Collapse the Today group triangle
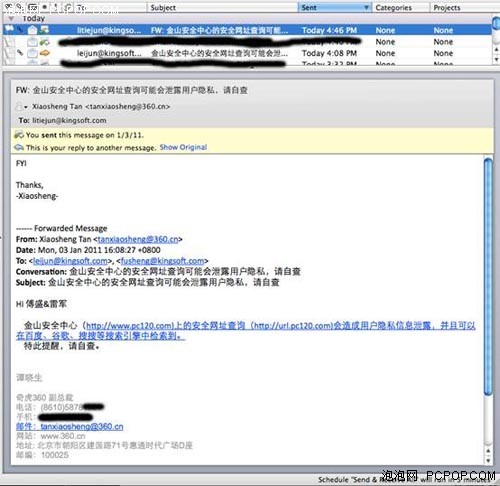This screenshot has width=500, height=486. click(11, 19)
